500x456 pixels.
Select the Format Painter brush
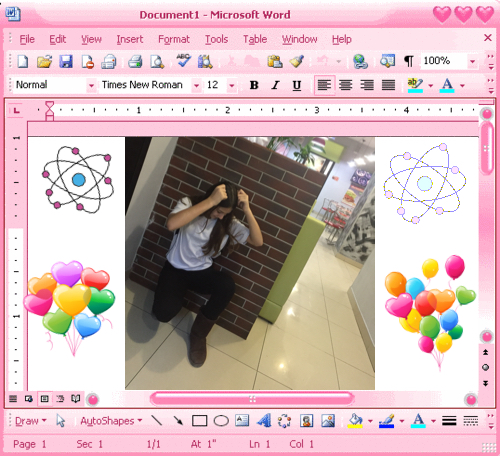tap(296, 61)
